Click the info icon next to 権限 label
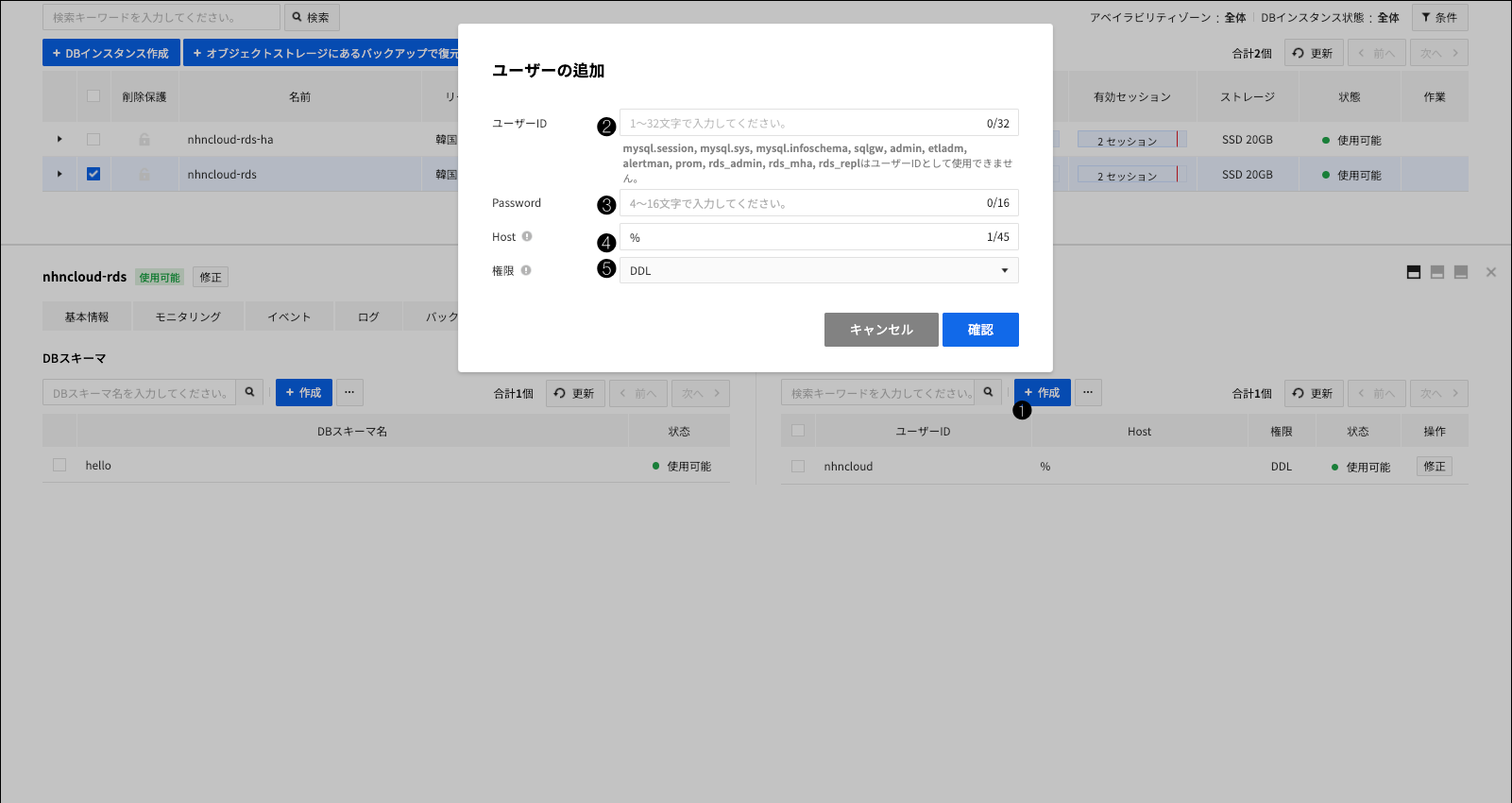 [526, 270]
